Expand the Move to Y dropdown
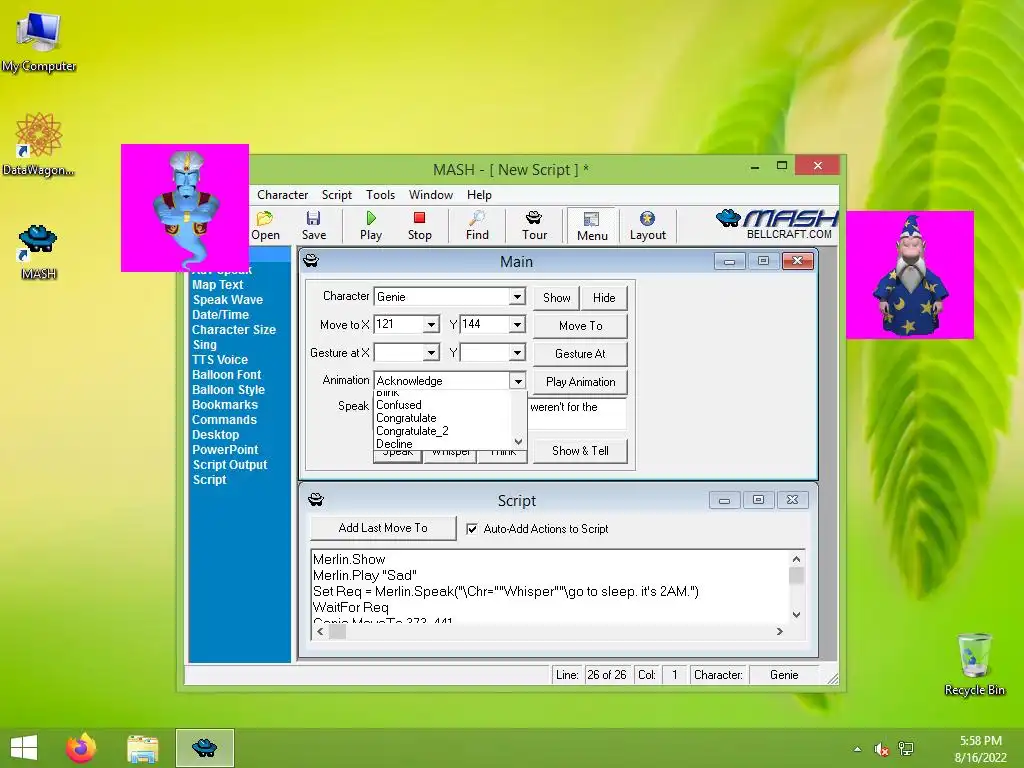This screenshot has height=768, width=1024. [x=517, y=325]
